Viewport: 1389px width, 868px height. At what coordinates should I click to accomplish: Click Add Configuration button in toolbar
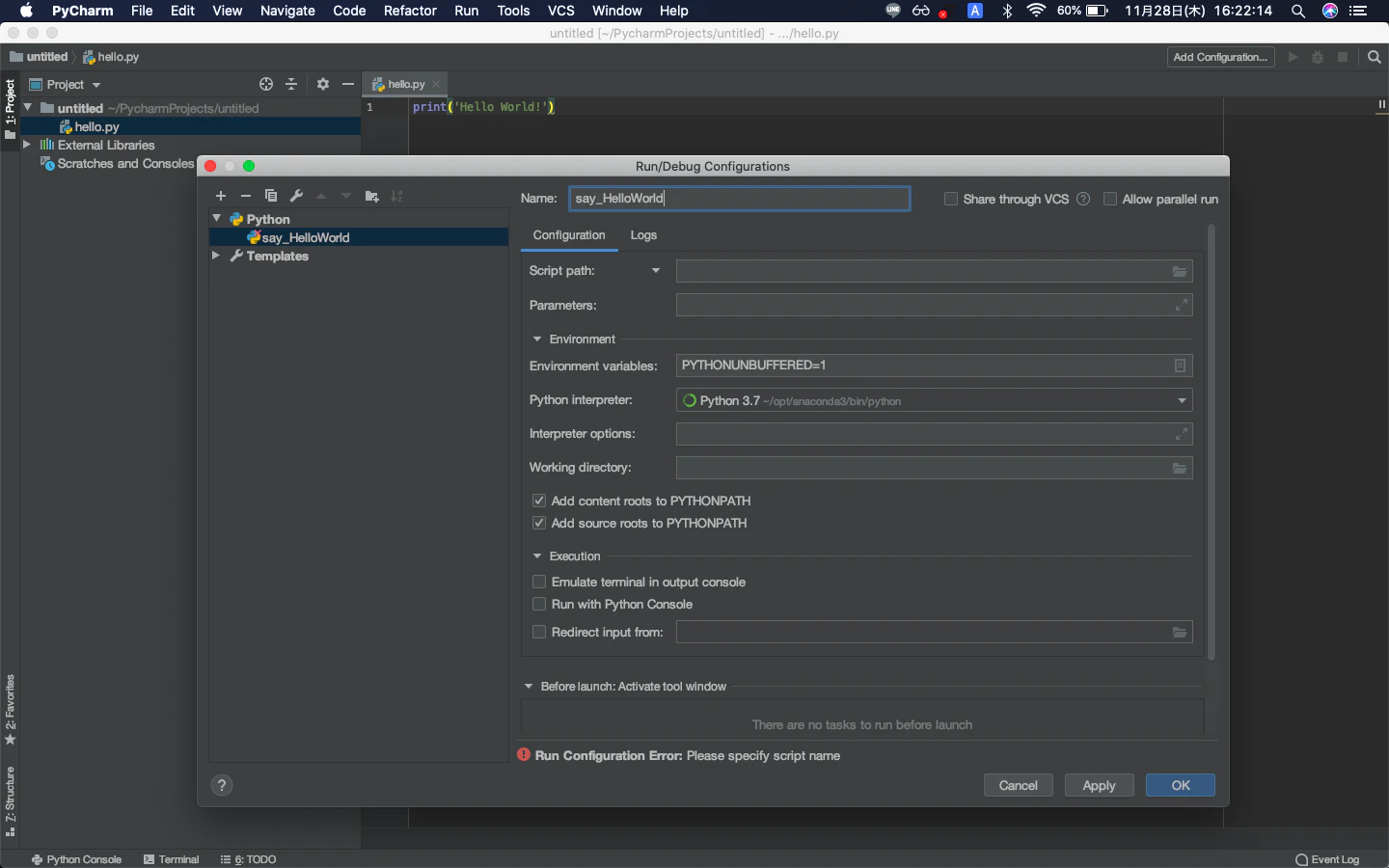[1220, 57]
